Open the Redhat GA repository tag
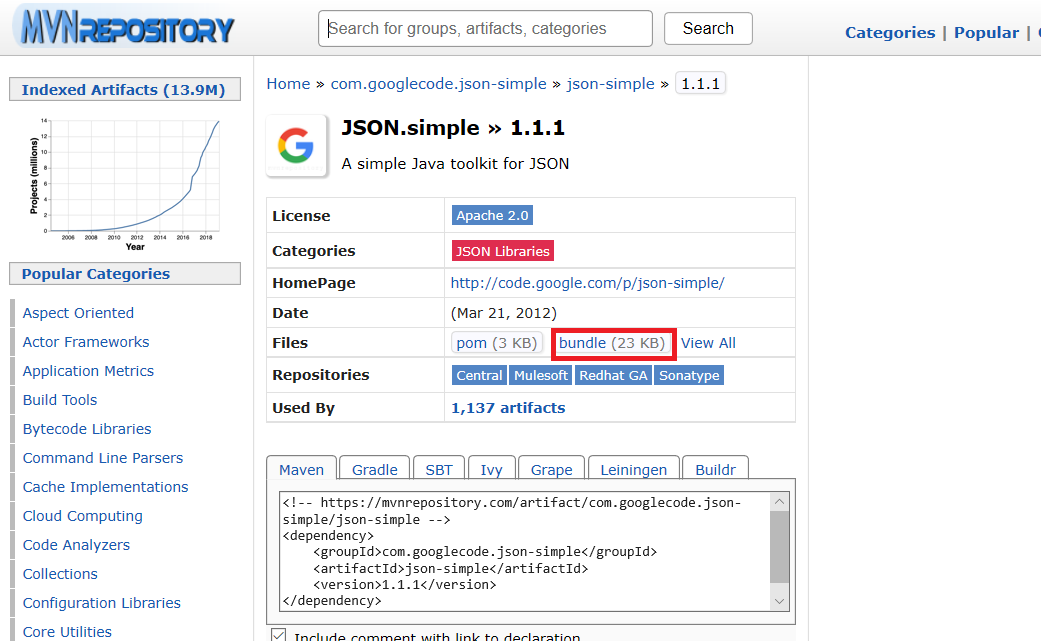 click(613, 375)
